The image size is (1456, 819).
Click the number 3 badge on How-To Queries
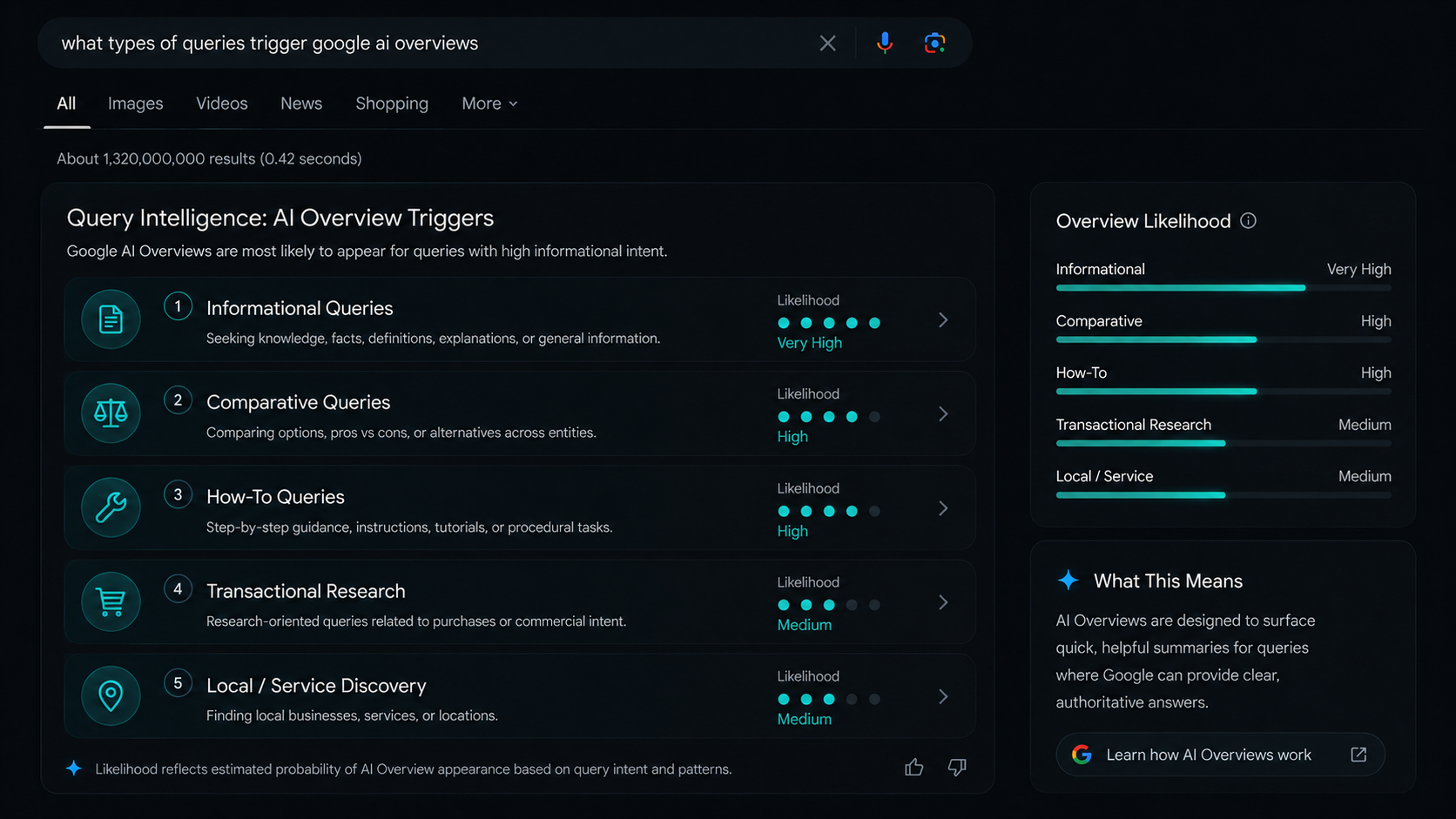(178, 495)
